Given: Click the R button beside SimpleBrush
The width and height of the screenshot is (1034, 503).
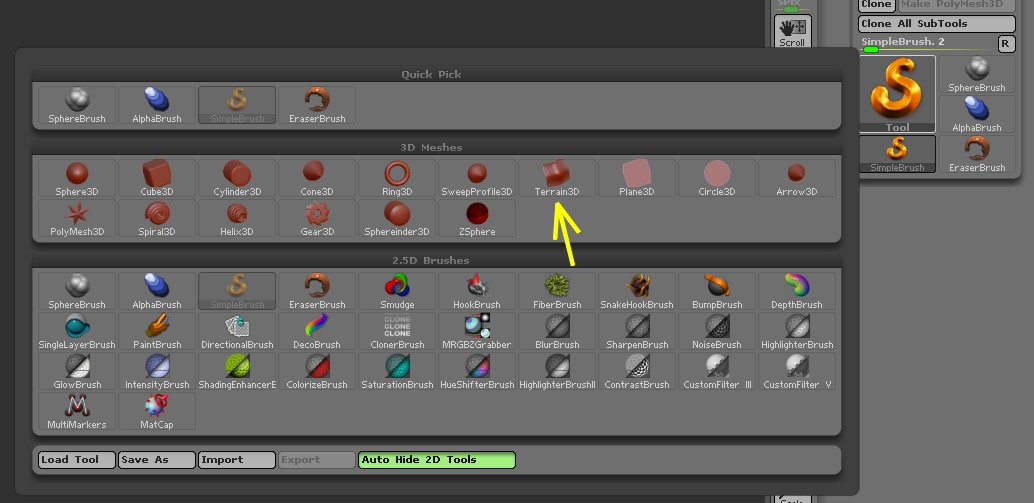Looking at the screenshot, I should pyautogui.click(x=1005, y=44).
